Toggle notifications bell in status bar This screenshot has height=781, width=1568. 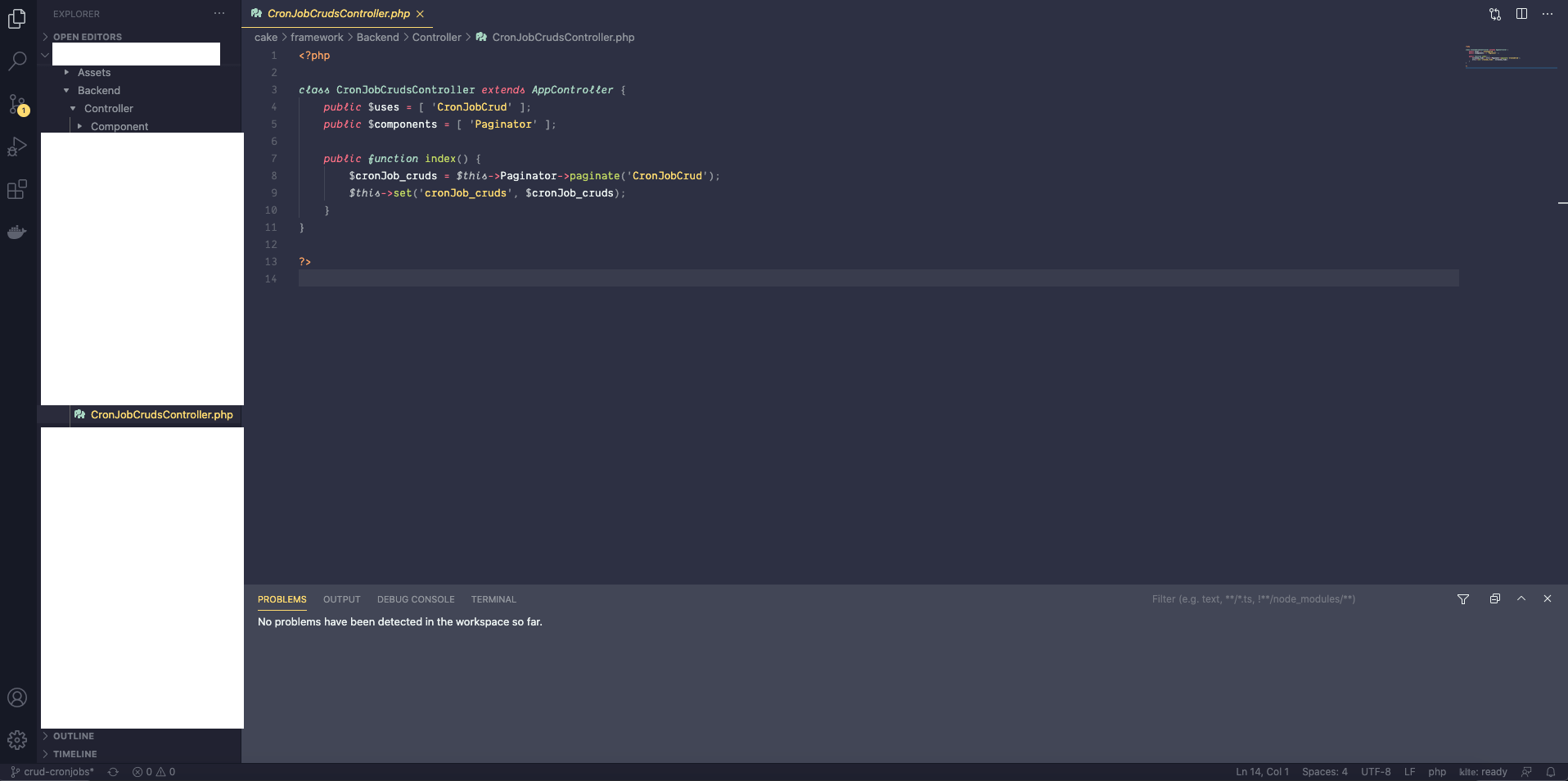click(x=1551, y=771)
